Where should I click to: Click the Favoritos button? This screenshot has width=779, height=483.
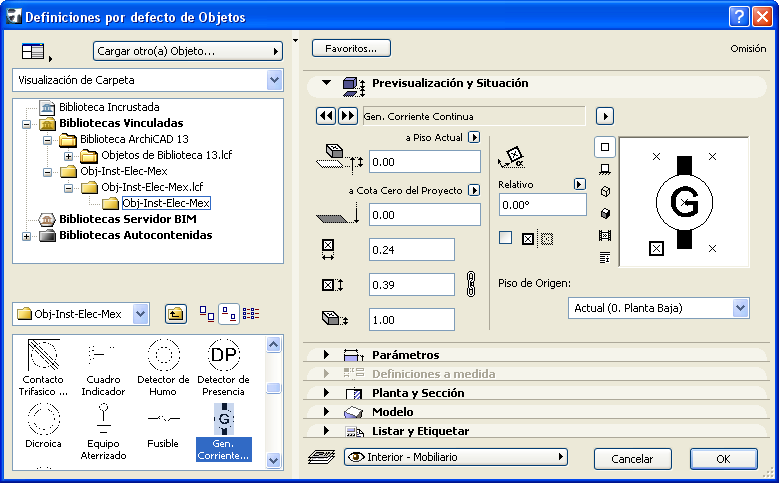351,48
